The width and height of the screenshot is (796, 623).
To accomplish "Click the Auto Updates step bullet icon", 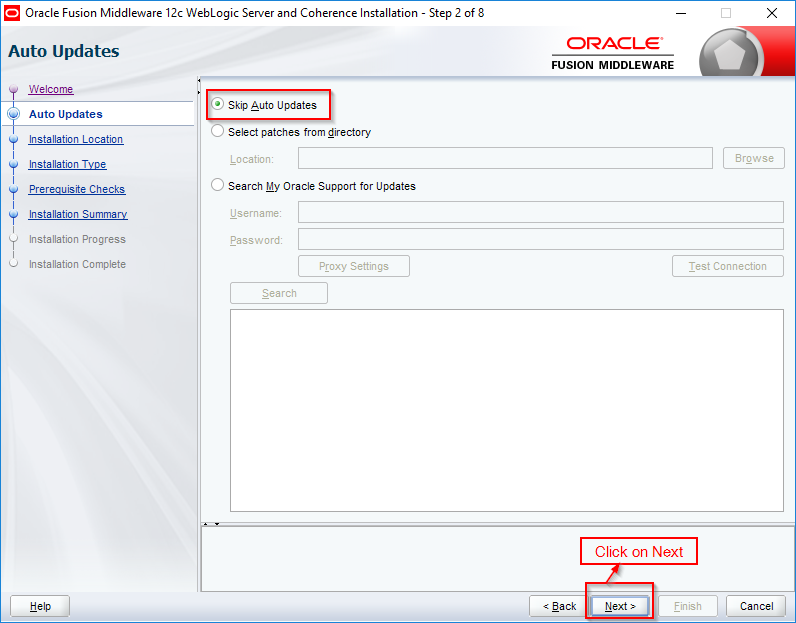I will (14, 114).
